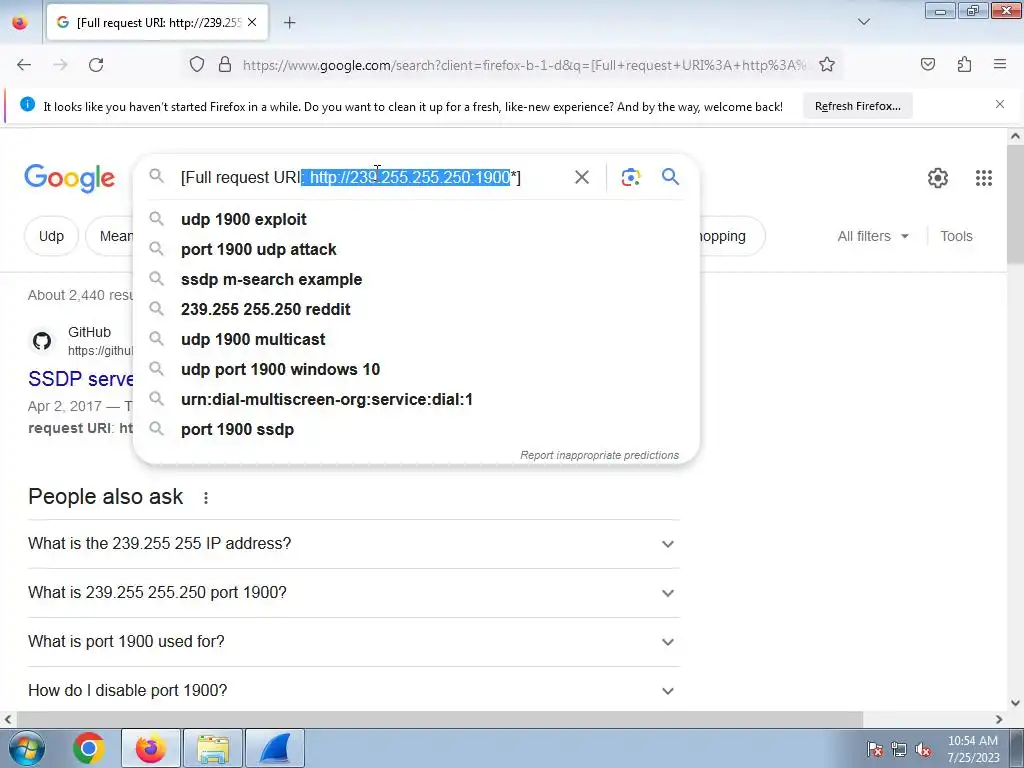
Task: Open the GitHub SSDP result link
Action: (81, 379)
